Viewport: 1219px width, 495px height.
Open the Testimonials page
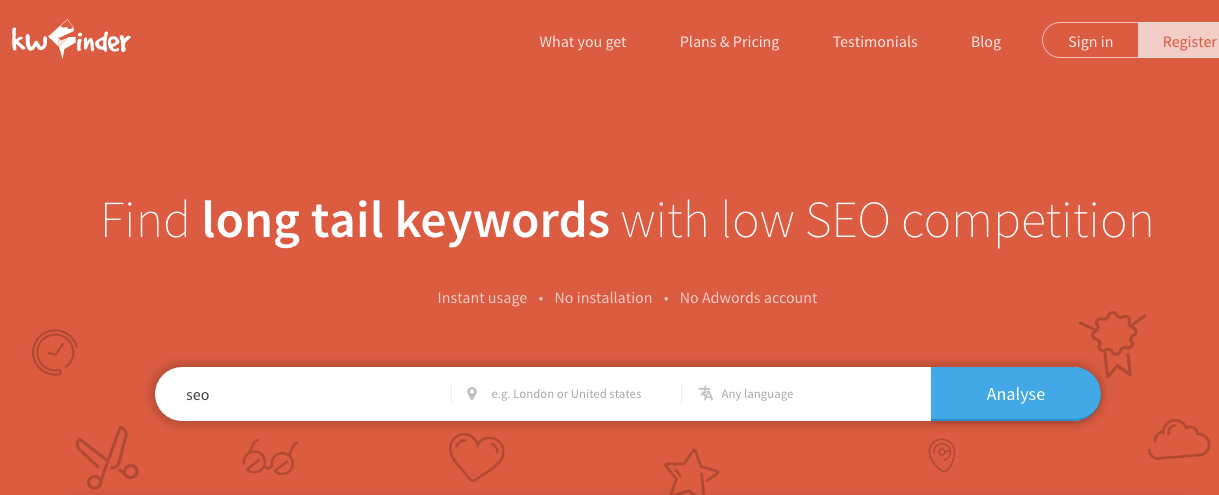coord(875,42)
